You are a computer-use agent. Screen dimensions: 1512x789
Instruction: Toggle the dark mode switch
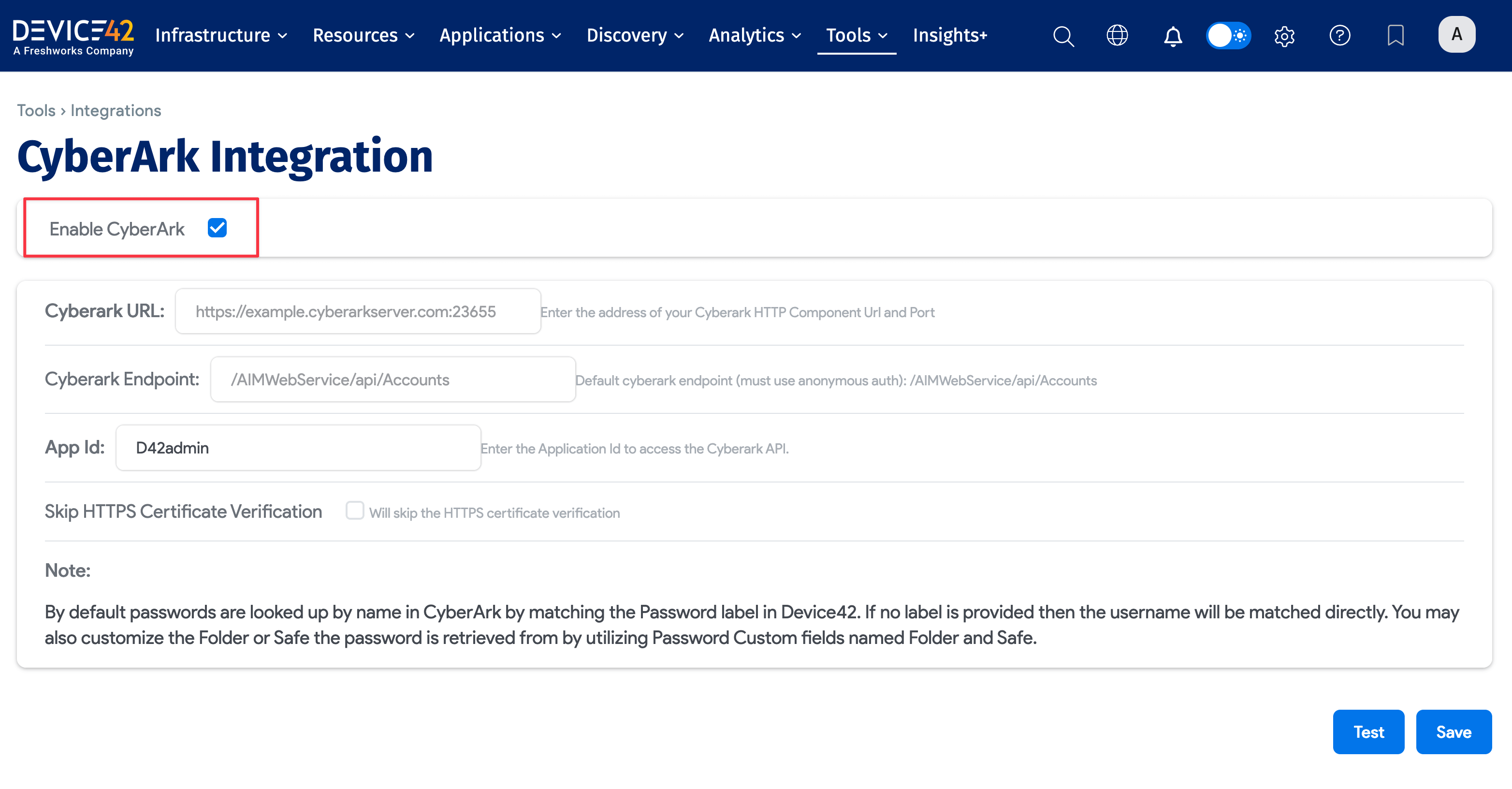click(1229, 36)
